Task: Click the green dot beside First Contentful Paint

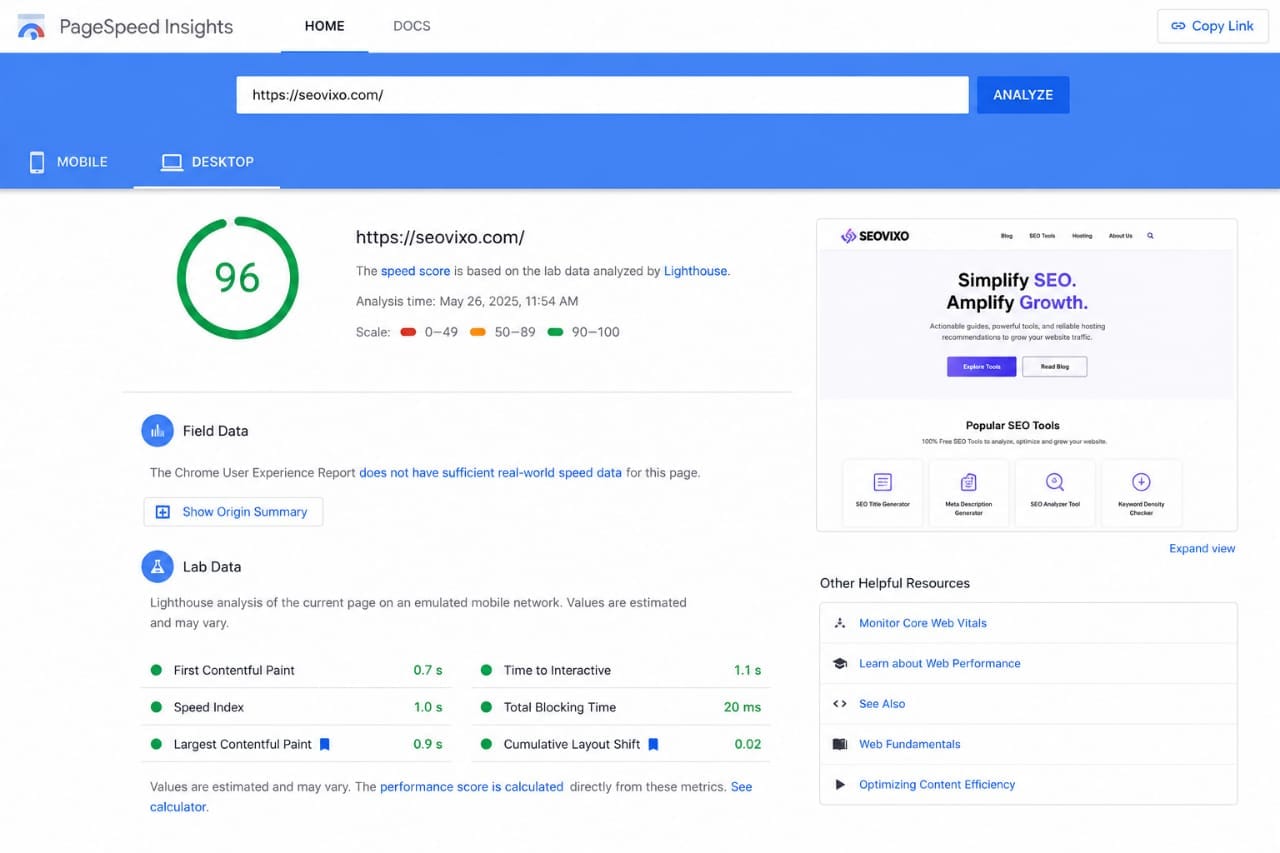Action: click(156, 670)
